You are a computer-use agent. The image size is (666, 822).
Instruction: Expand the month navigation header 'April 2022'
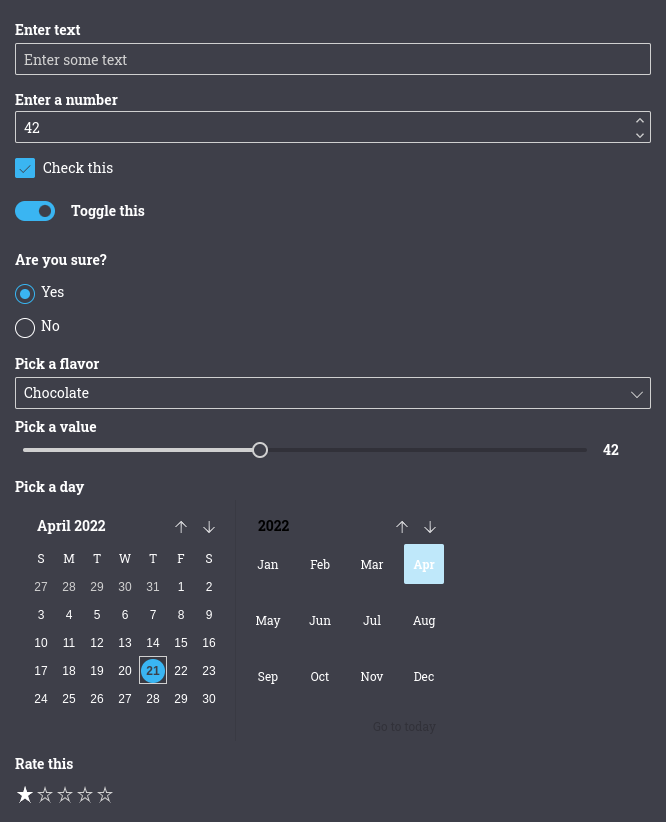pyautogui.click(x=71, y=526)
